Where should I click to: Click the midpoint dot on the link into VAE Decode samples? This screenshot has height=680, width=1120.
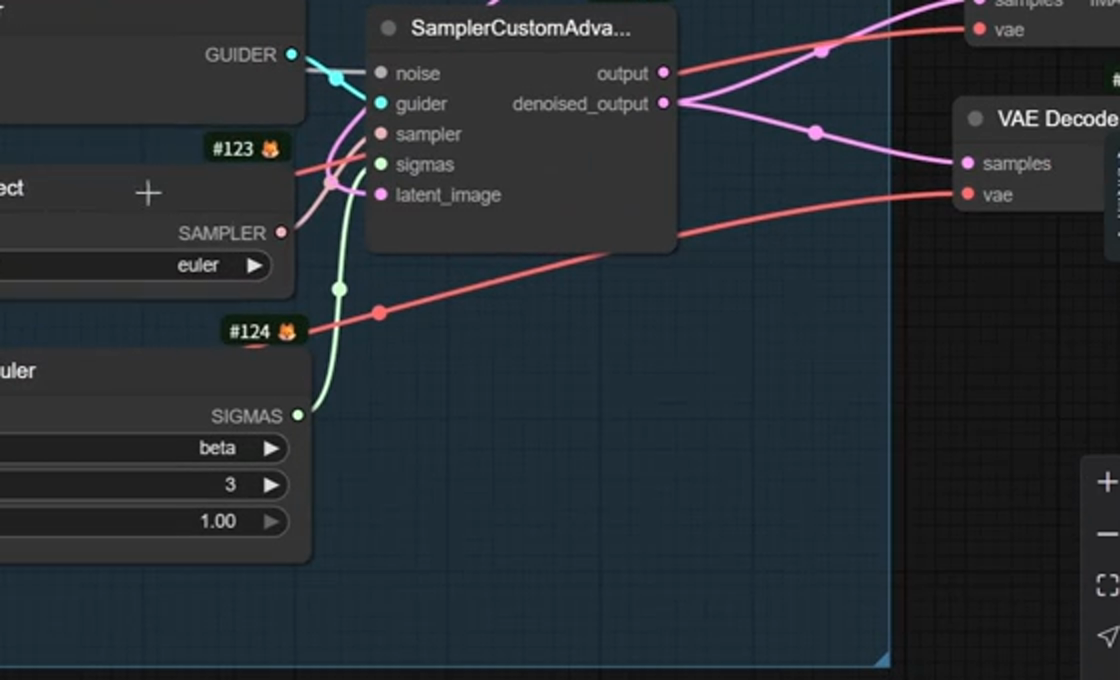pyautogui.click(x=816, y=133)
